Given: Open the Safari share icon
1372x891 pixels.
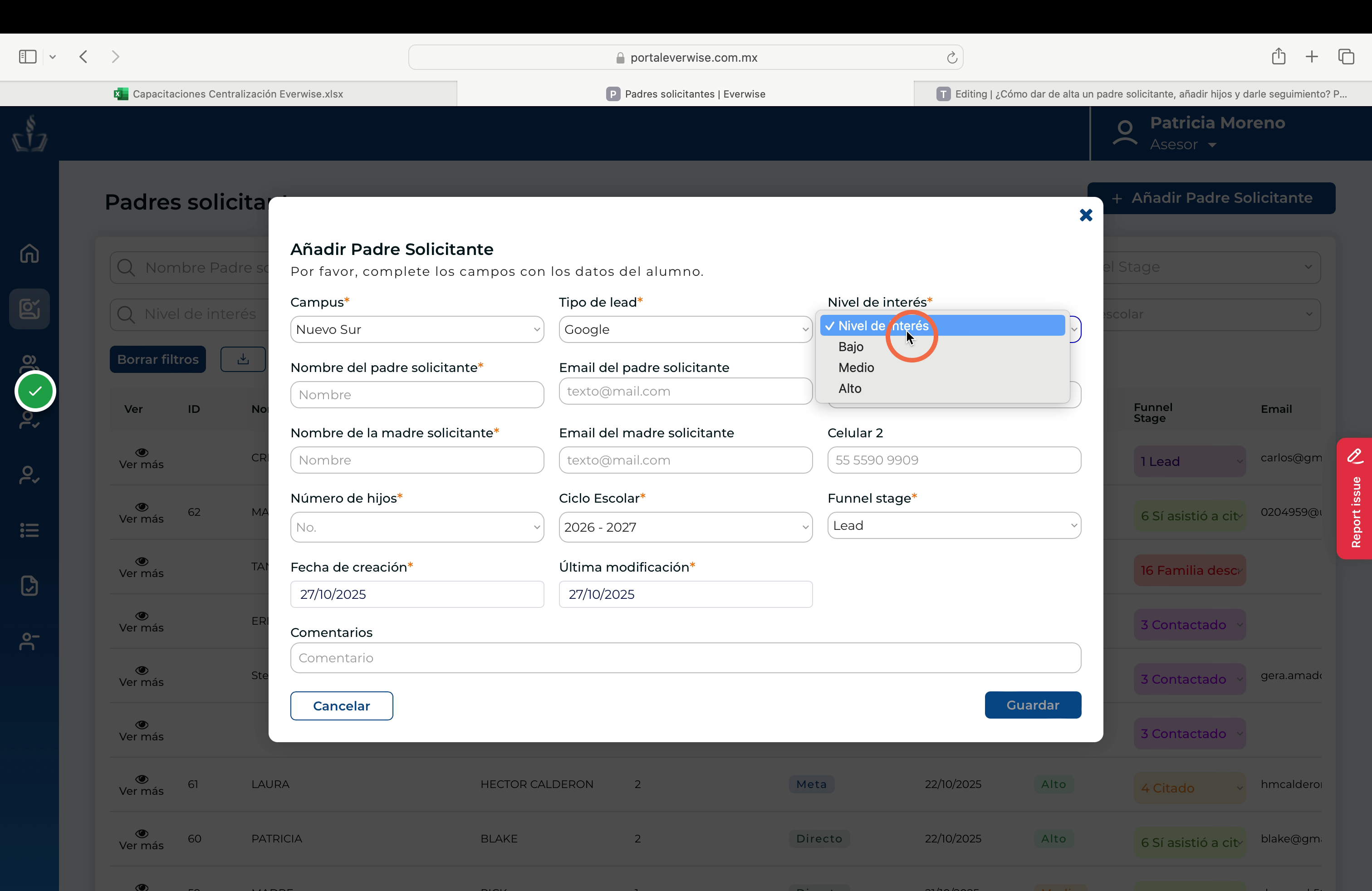Looking at the screenshot, I should [x=1279, y=56].
